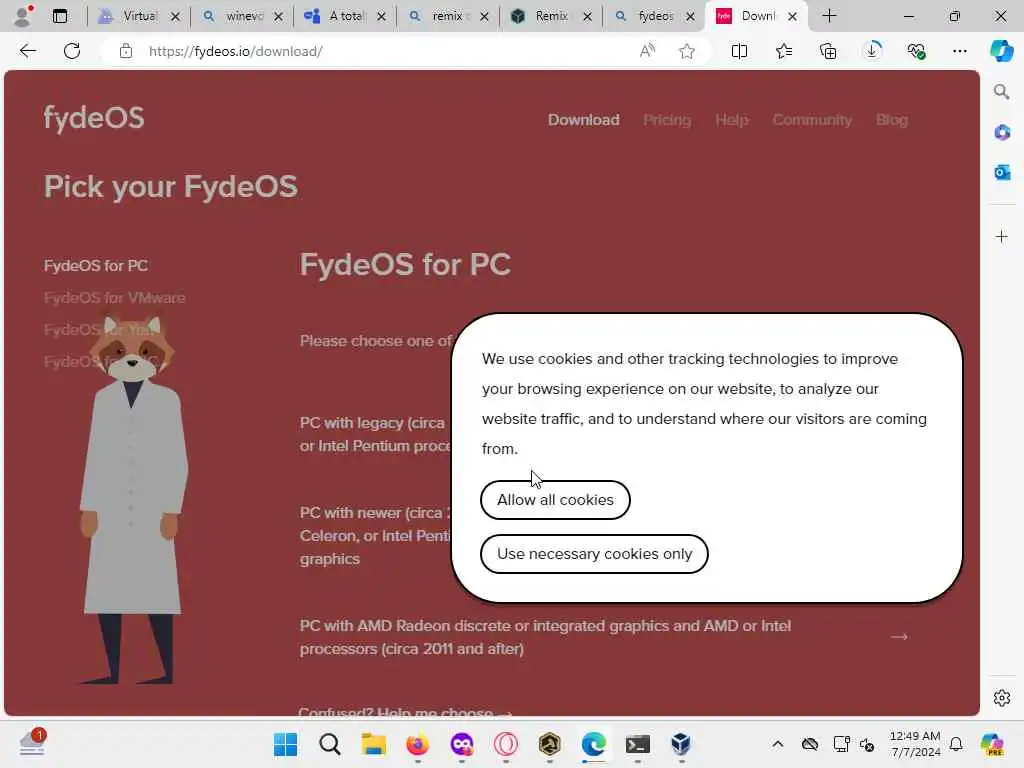Open the Microsoft 365 sidebar icon
The width and height of the screenshot is (1024, 768).
[x=1002, y=133]
